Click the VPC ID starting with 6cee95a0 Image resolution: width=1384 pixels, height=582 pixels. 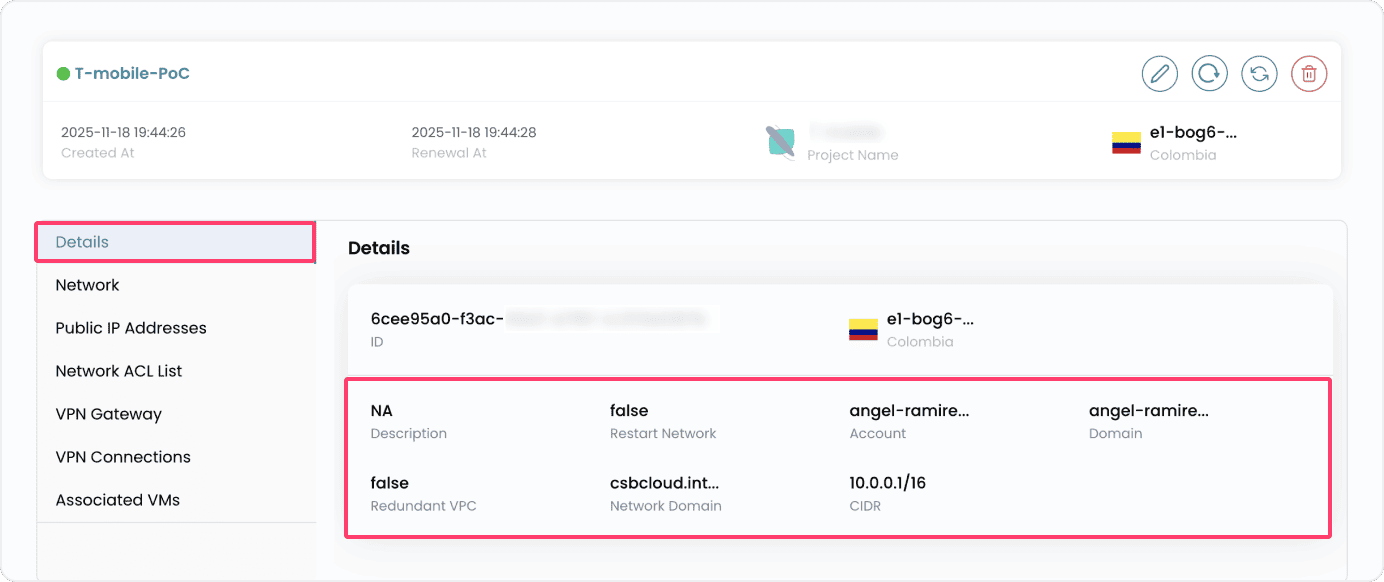(x=437, y=319)
